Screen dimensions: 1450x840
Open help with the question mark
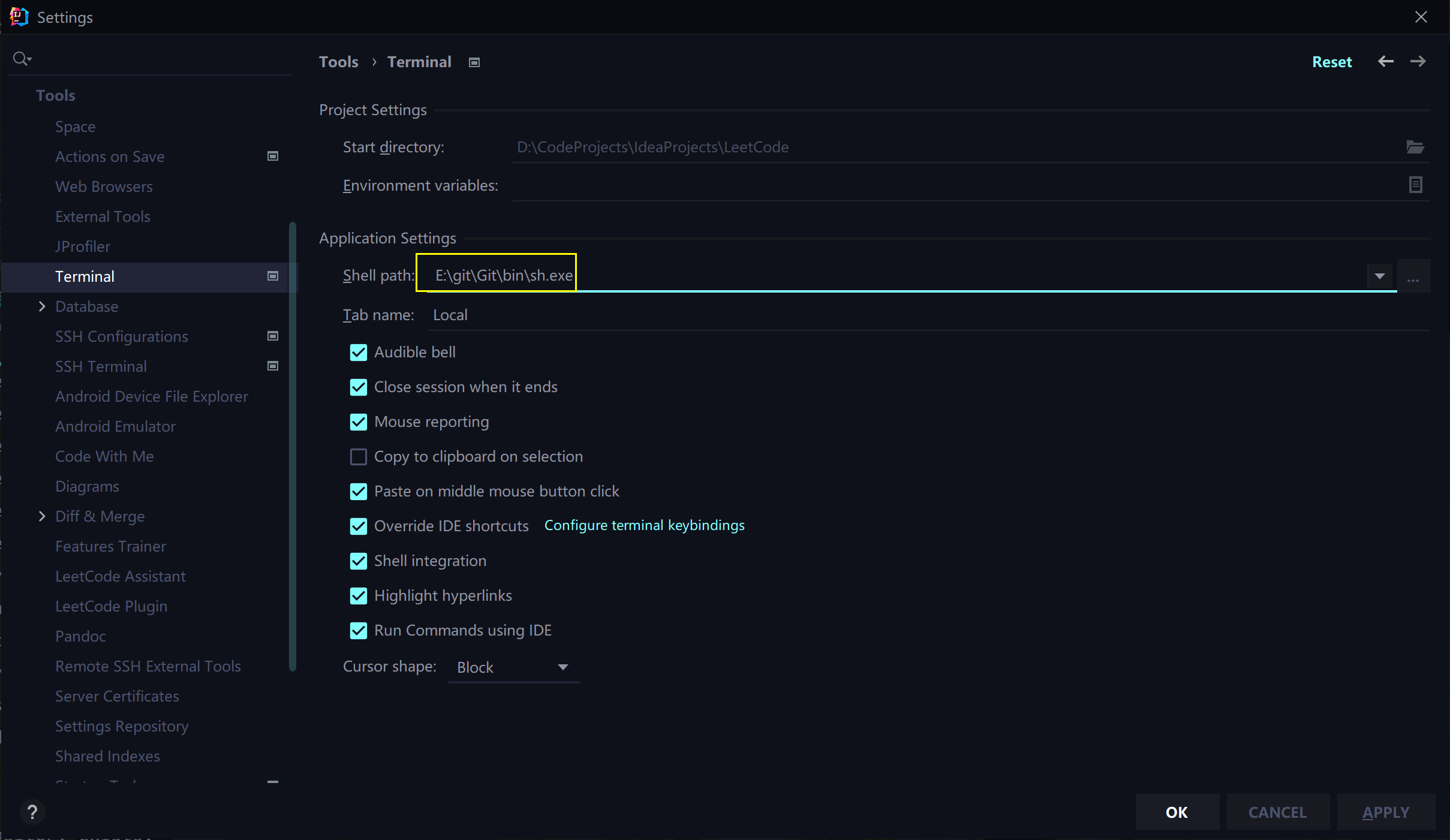(32, 812)
